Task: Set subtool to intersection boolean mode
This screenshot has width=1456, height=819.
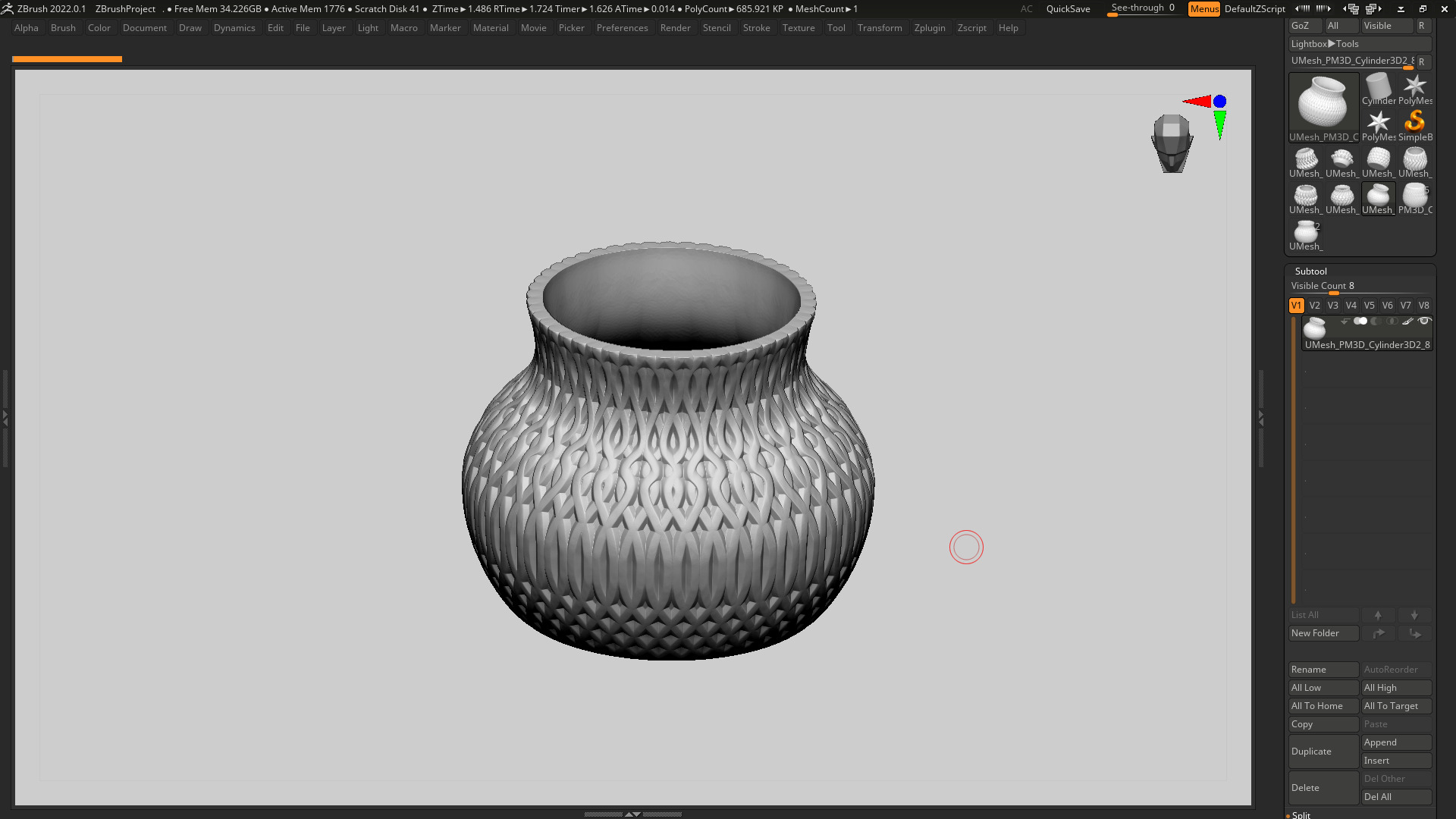Action: tap(1392, 322)
